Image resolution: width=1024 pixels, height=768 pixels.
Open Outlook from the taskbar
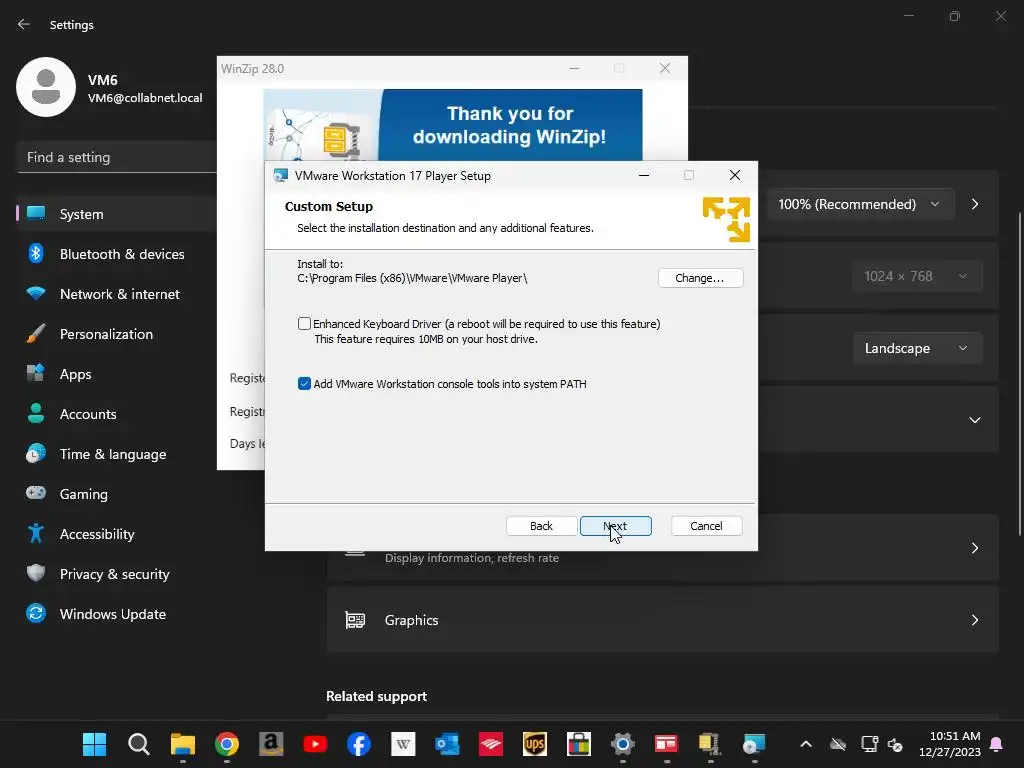pyautogui.click(x=447, y=744)
